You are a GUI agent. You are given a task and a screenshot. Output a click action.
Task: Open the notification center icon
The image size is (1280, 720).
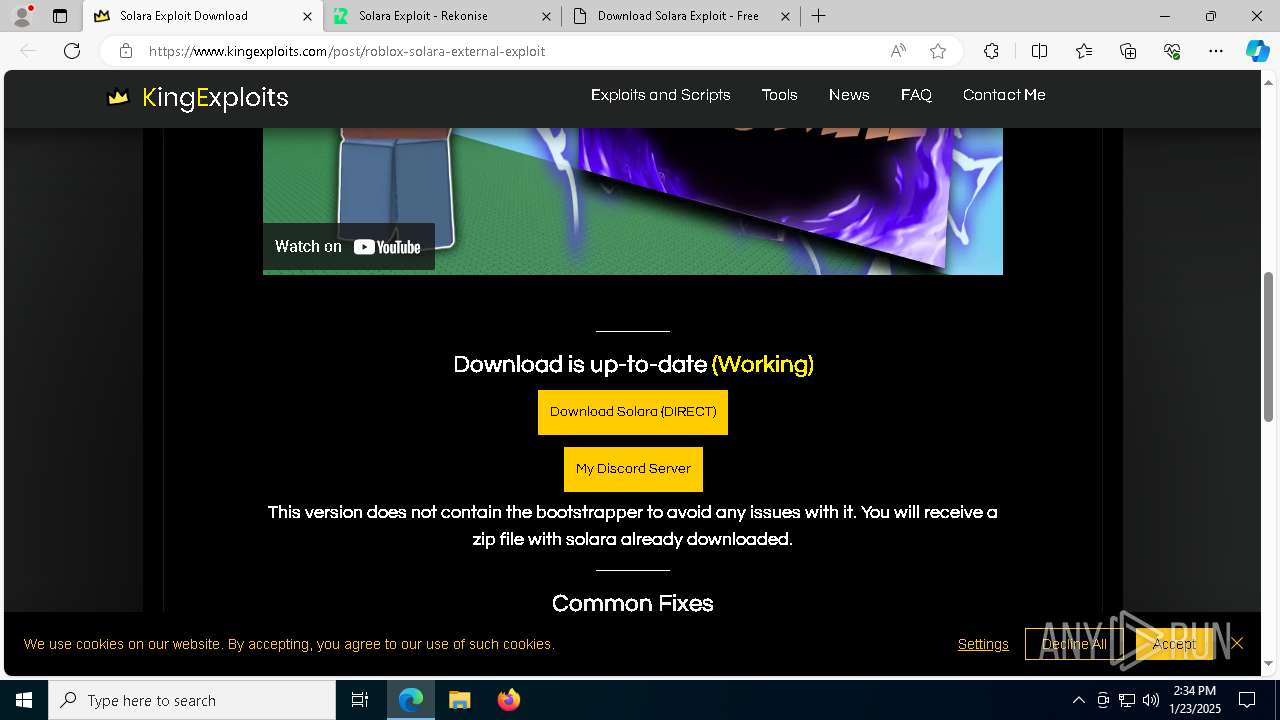(x=1247, y=700)
